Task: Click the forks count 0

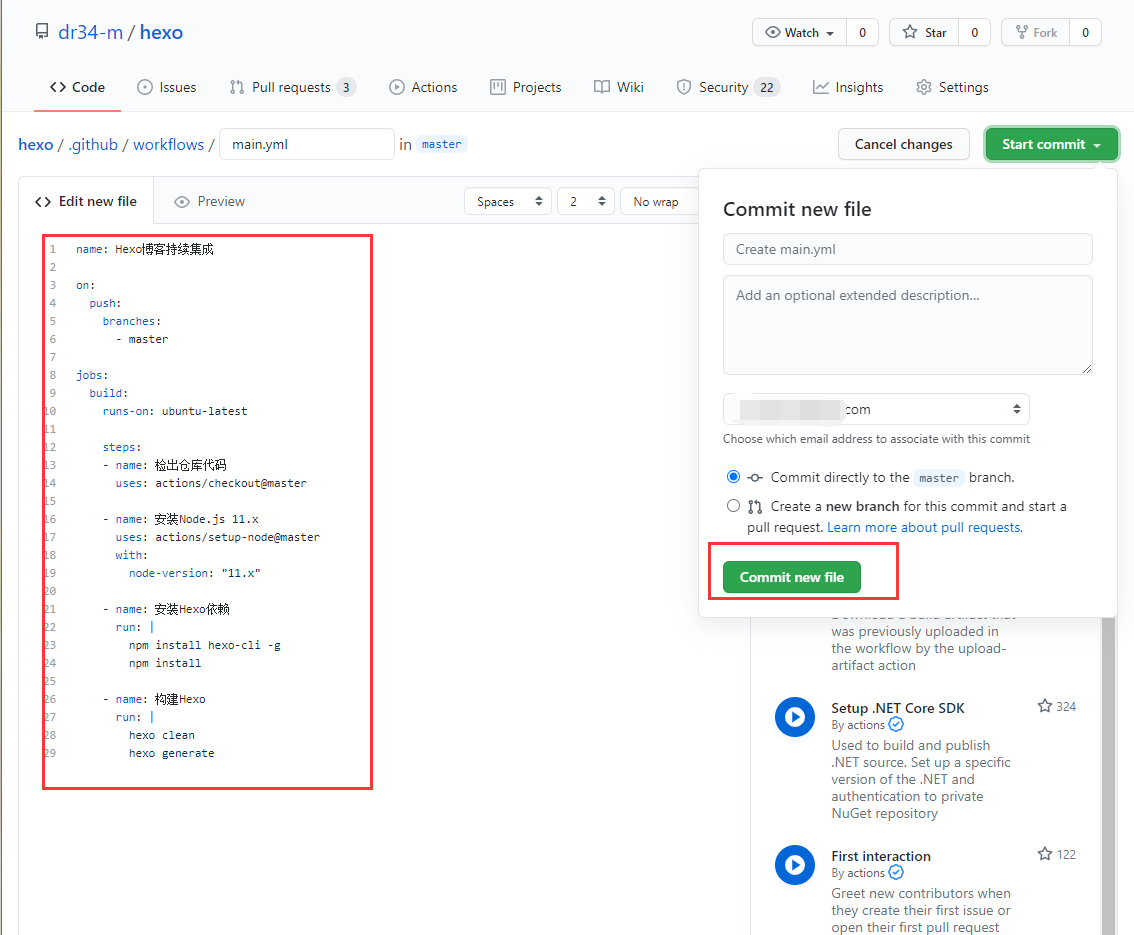Action: point(1085,33)
